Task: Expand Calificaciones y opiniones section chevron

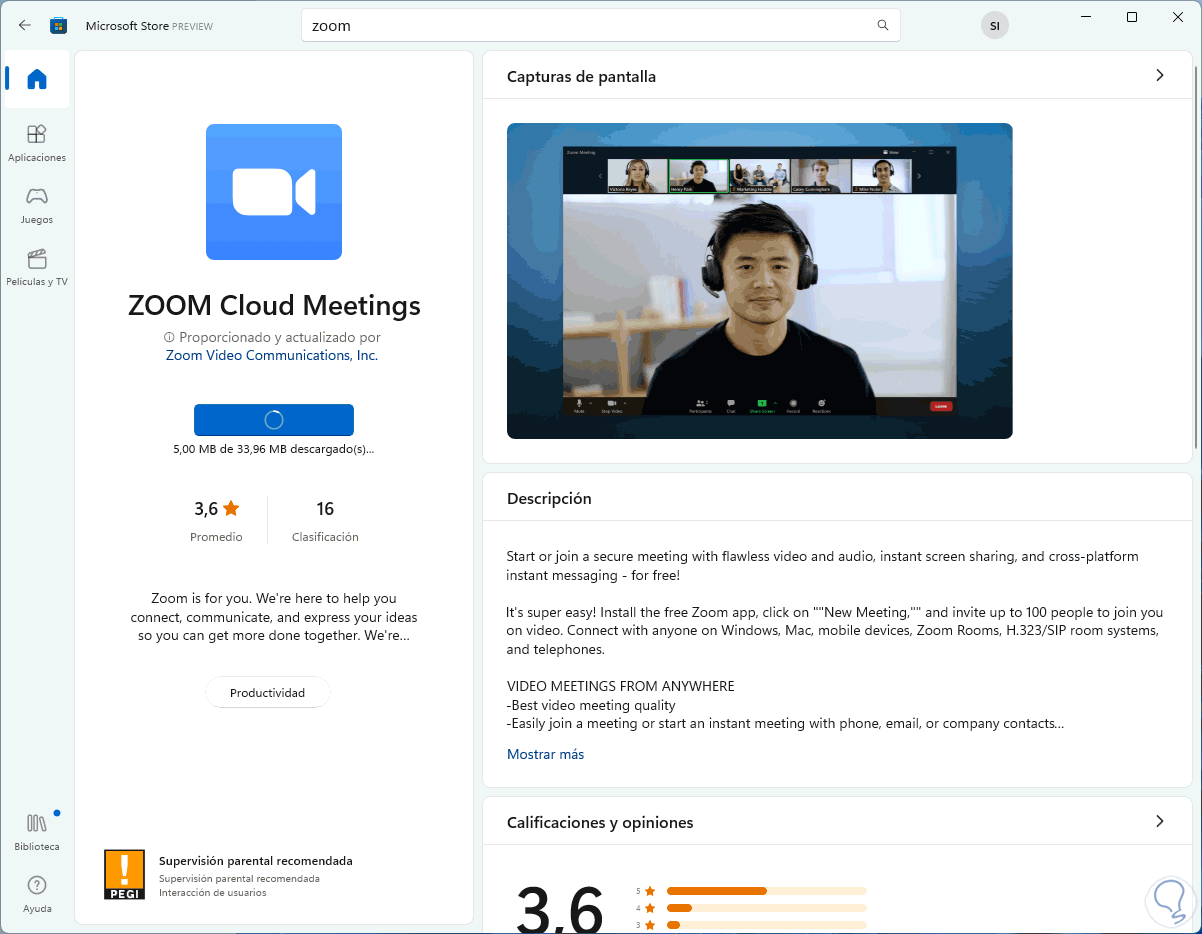Action: (1160, 821)
